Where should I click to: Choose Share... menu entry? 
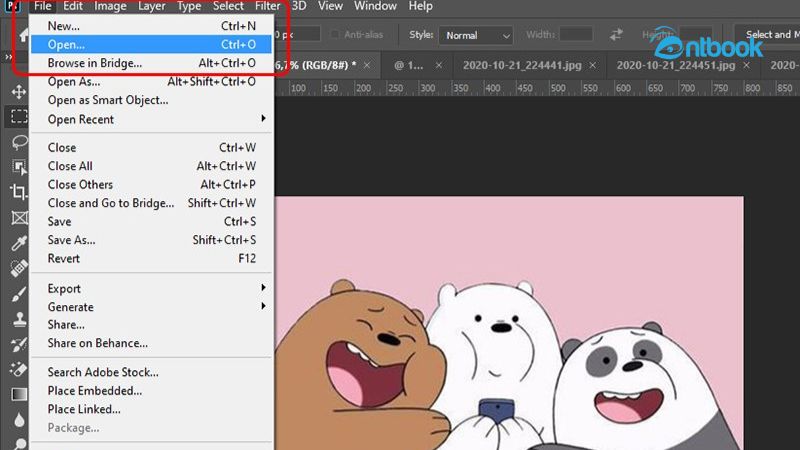(x=152, y=324)
